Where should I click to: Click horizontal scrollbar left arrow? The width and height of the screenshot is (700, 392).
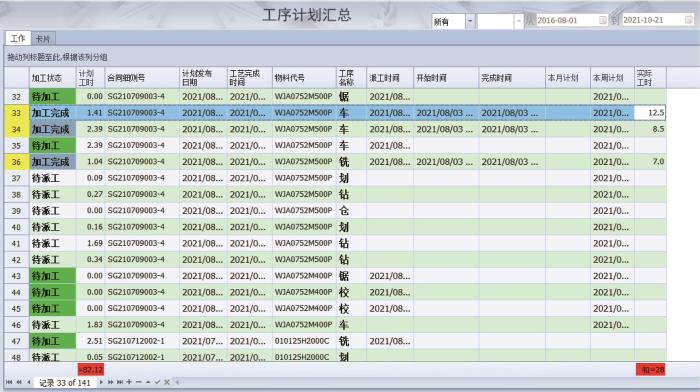(x=177, y=382)
